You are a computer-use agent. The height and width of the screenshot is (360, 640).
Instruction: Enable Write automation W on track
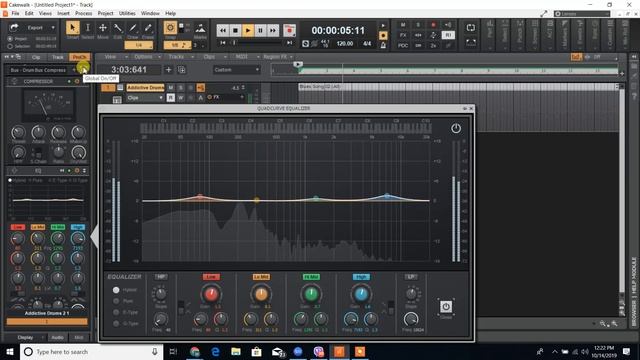[x=180, y=98]
